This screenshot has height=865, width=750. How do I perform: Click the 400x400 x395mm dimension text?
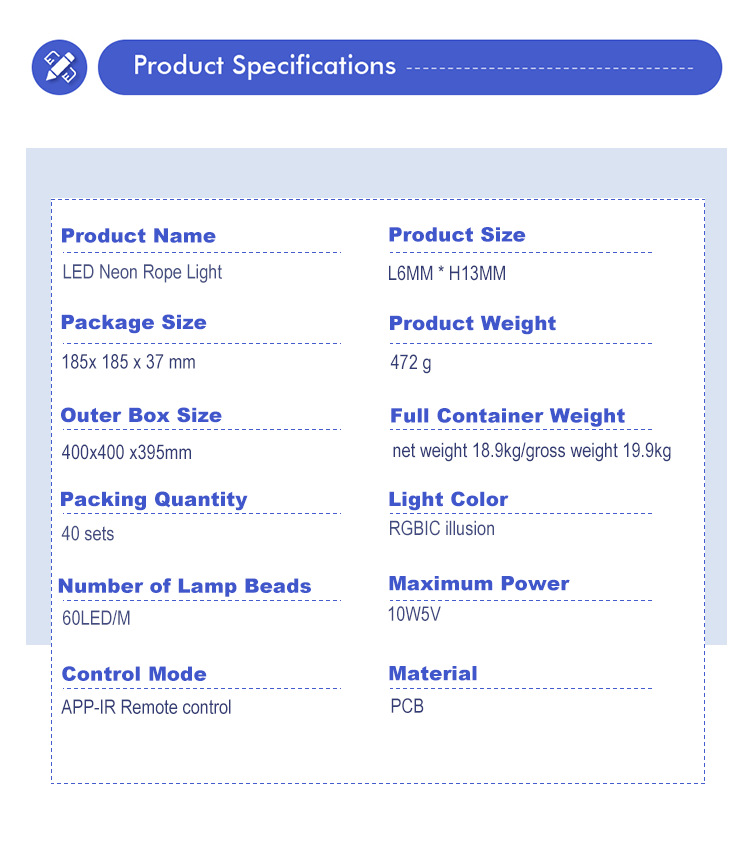pos(127,452)
